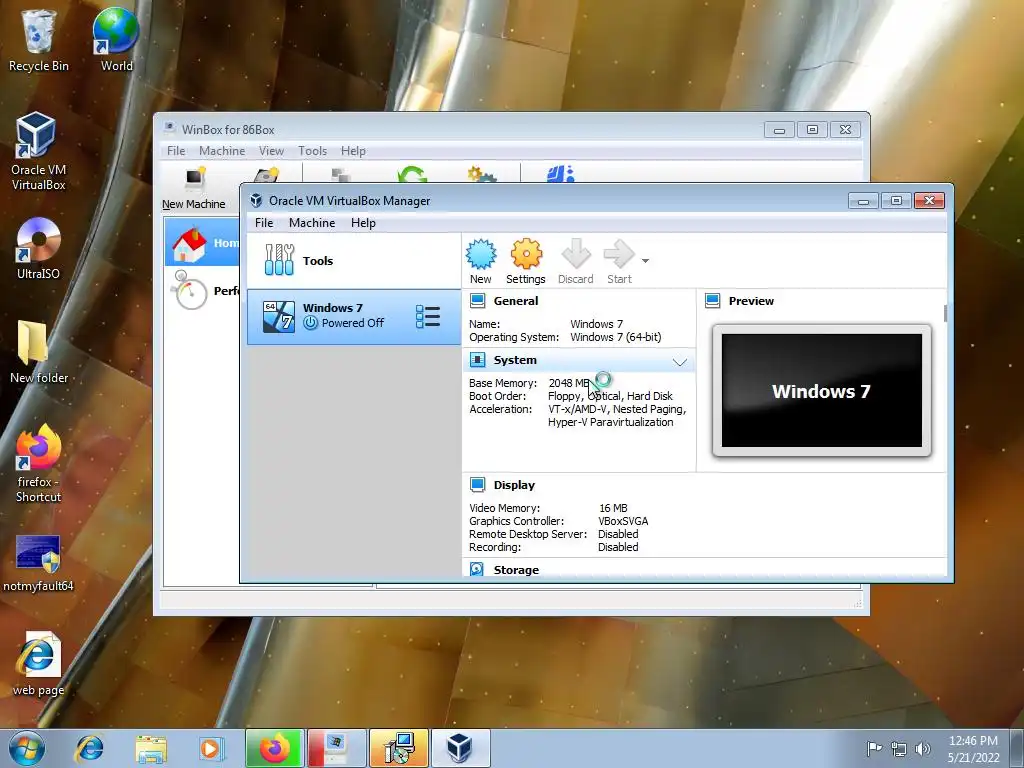The image size is (1024, 768).
Task: Click the 2048 MB base memory value
Action: pos(569,383)
